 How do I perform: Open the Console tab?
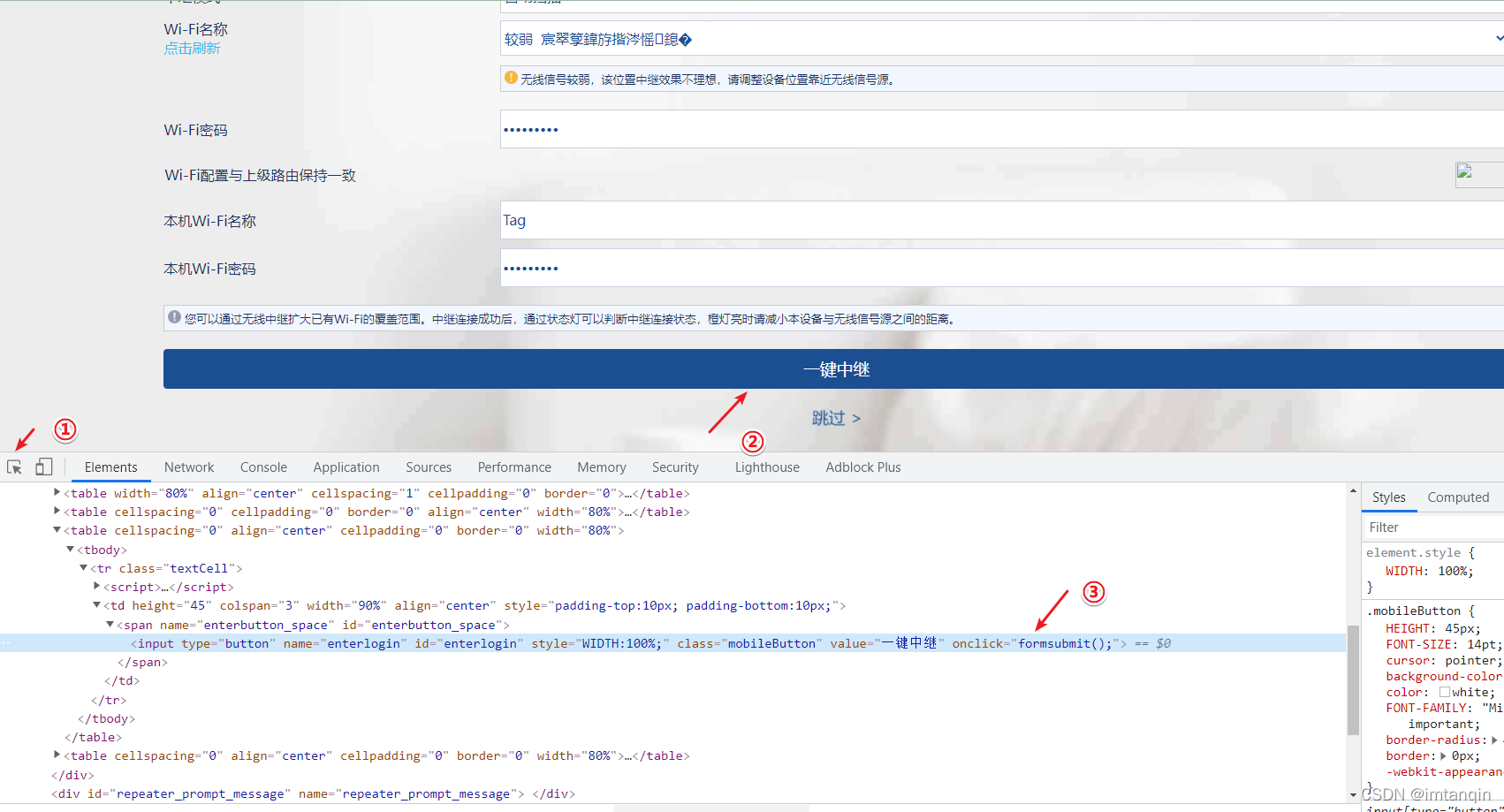tap(263, 467)
